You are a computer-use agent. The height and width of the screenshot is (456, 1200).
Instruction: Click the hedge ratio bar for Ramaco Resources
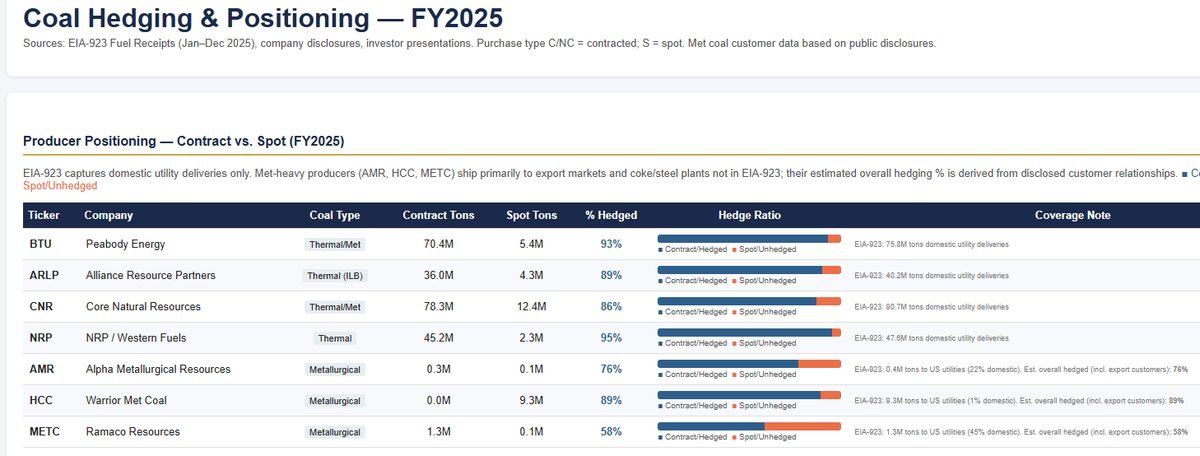tap(749, 426)
